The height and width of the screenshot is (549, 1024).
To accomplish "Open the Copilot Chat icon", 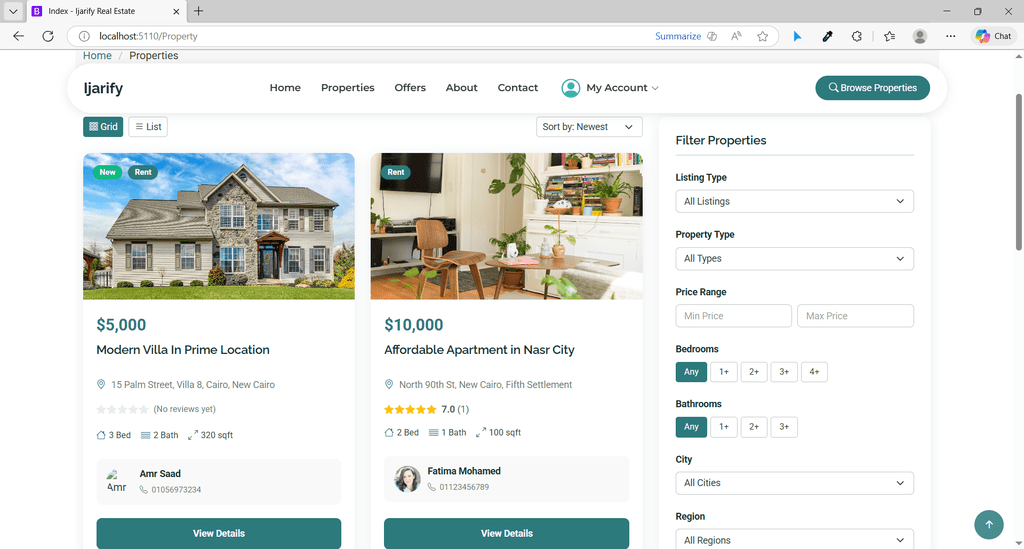I will pos(993,37).
